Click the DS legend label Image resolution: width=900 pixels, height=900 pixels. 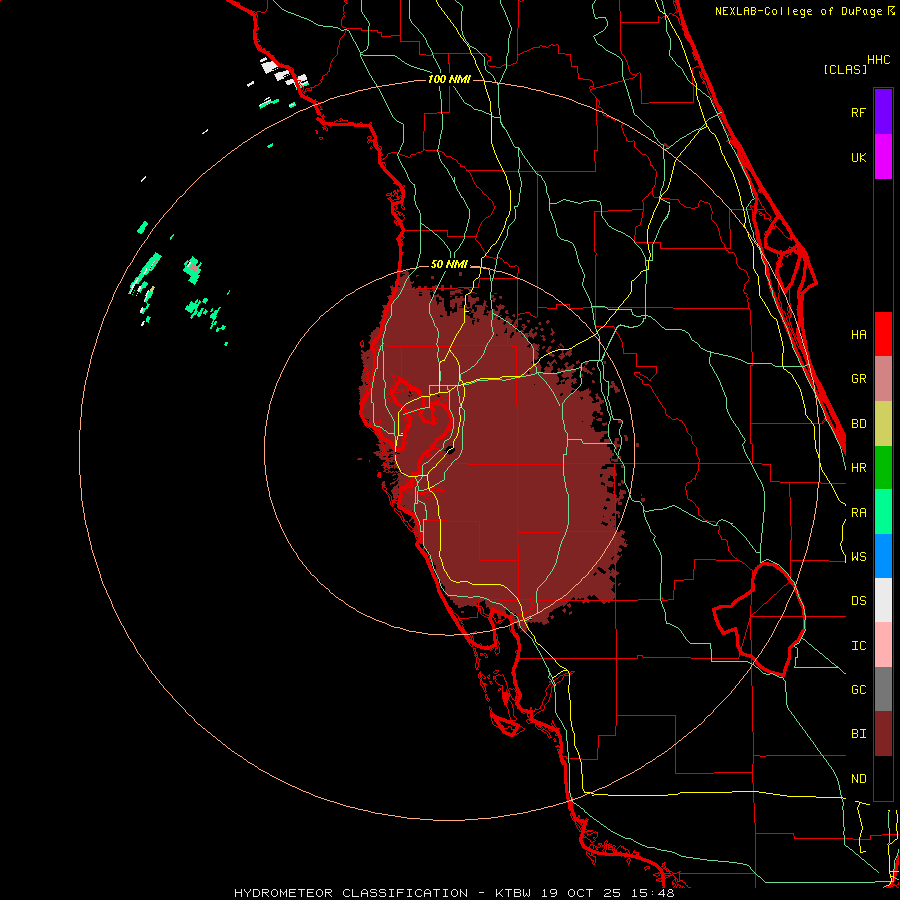coord(858,601)
